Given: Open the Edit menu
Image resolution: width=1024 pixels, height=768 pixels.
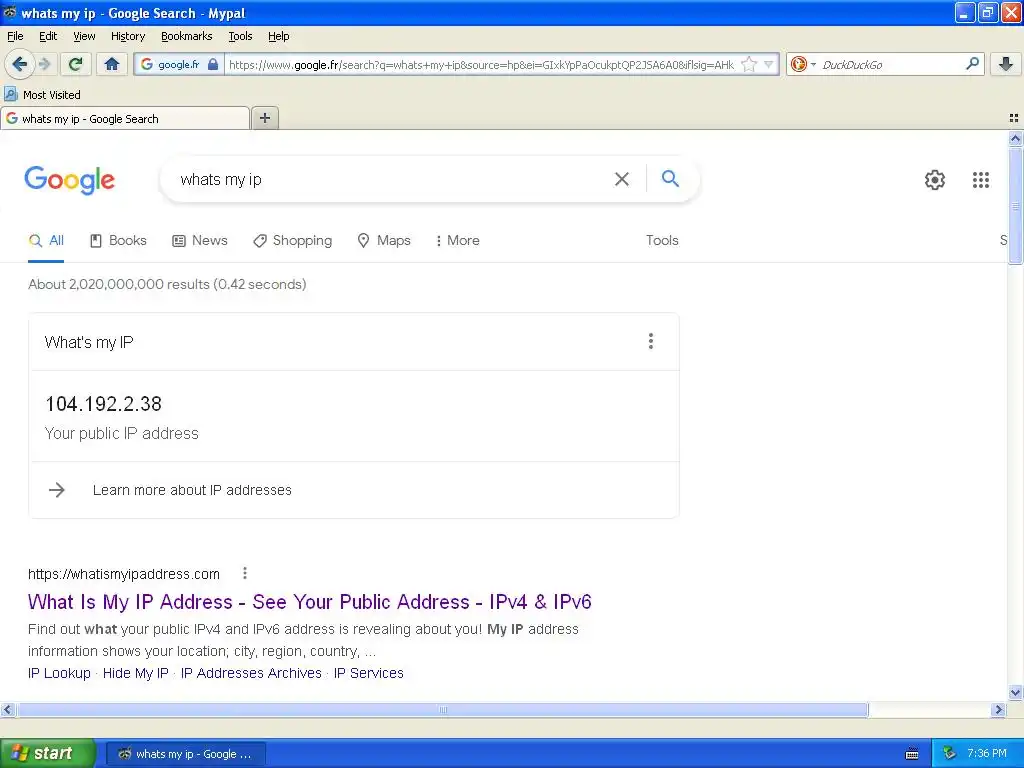Looking at the screenshot, I should (x=48, y=36).
